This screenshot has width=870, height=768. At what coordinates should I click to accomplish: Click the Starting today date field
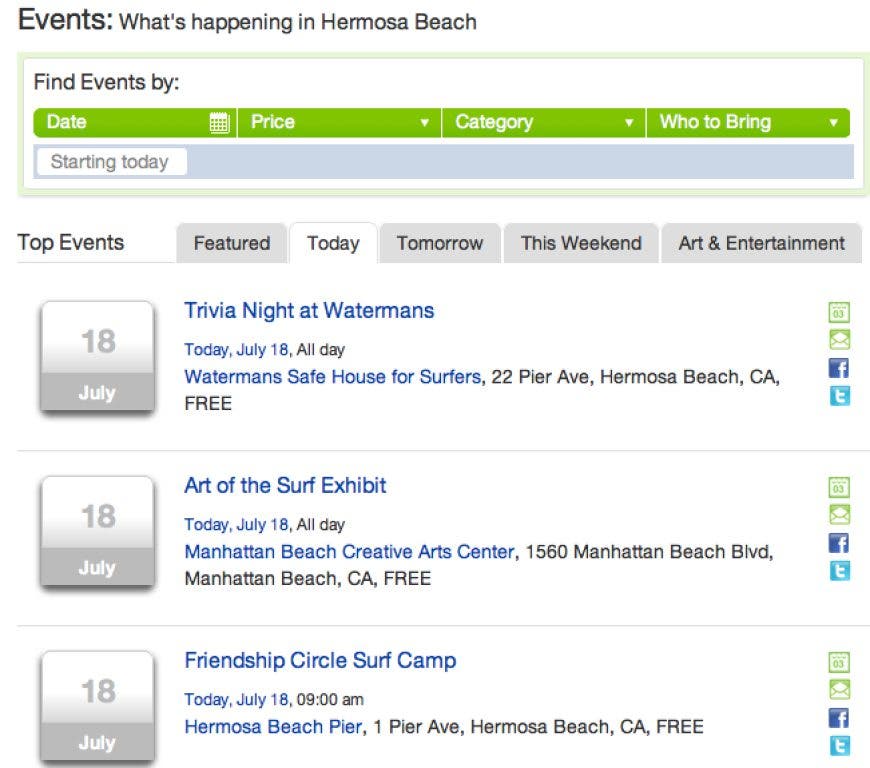(x=112, y=161)
